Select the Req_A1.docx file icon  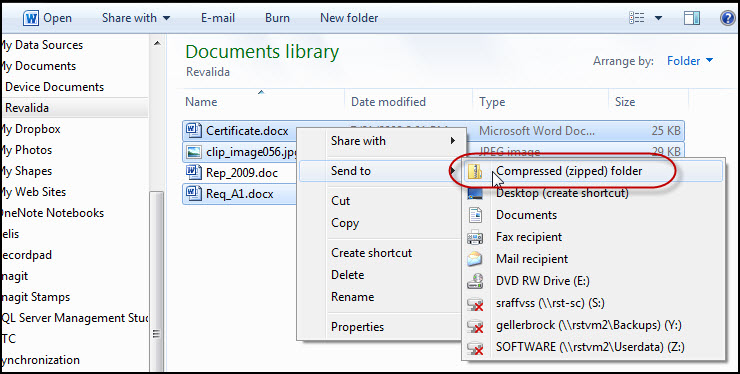[x=193, y=193]
